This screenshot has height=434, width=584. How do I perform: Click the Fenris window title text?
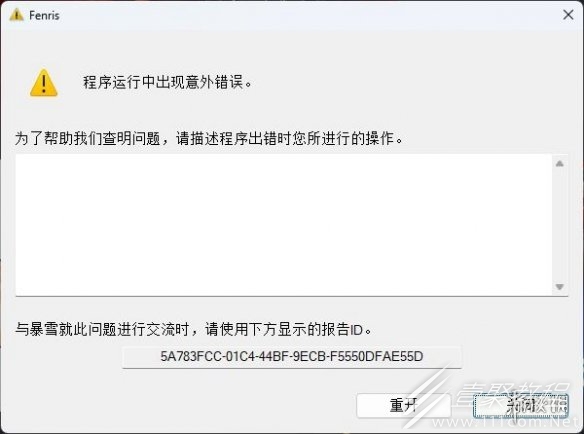[x=44, y=16]
